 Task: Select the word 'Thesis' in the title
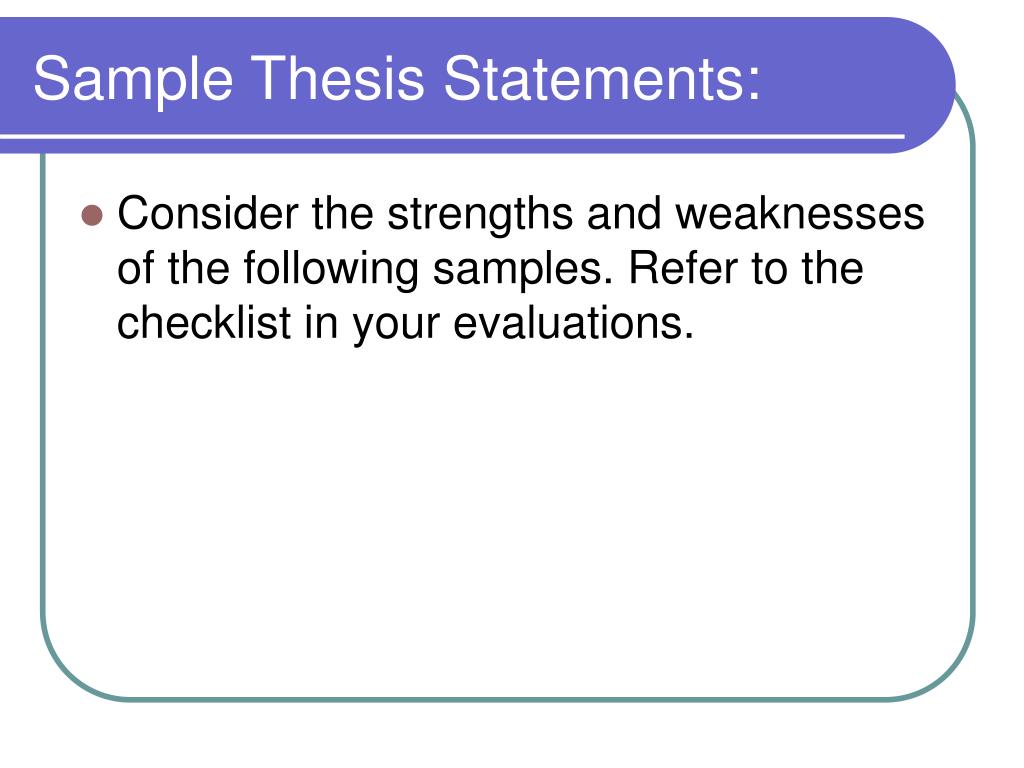[x=337, y=78]
